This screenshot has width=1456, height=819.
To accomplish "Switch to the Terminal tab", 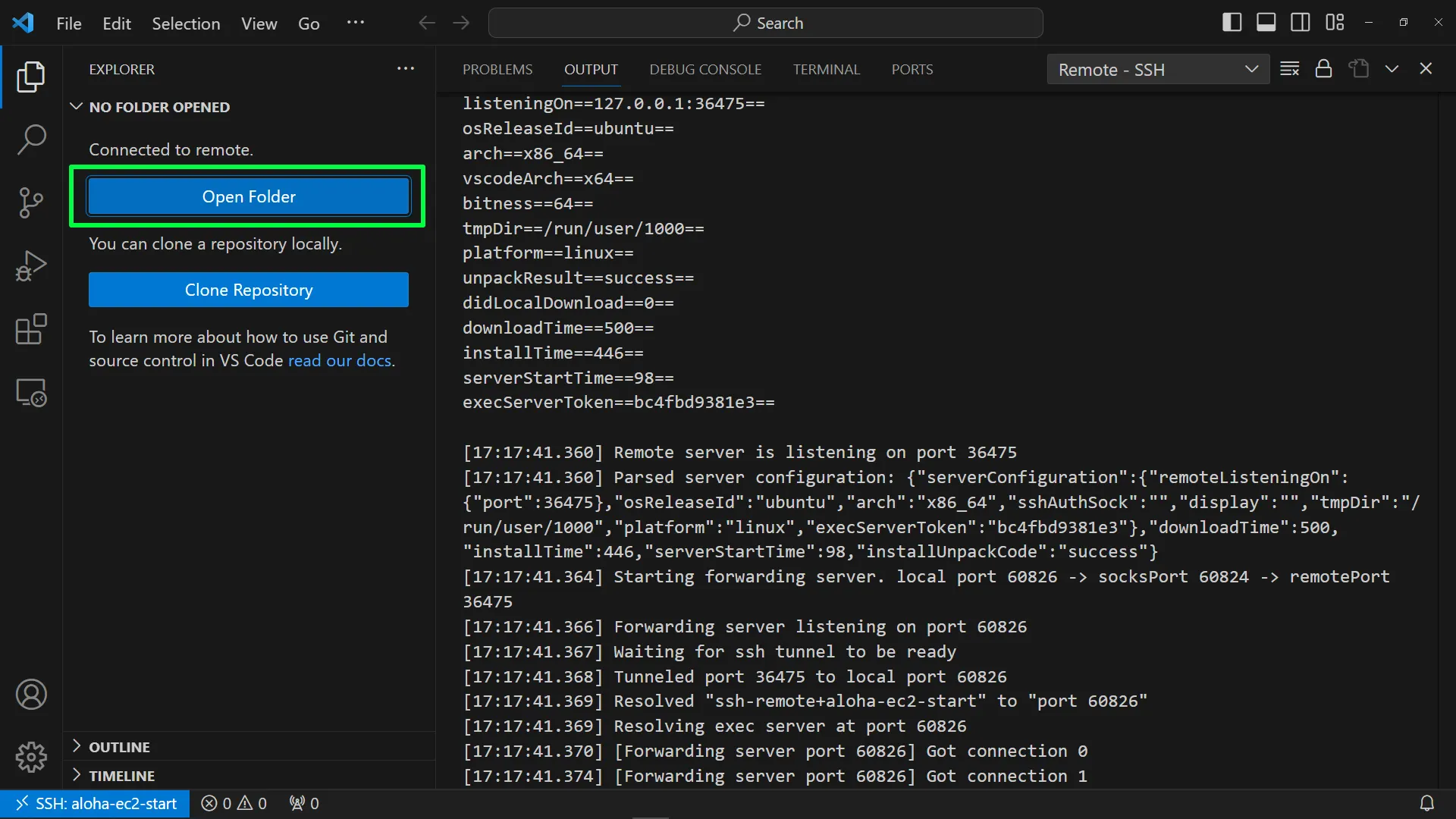I will tap(826, 69).
